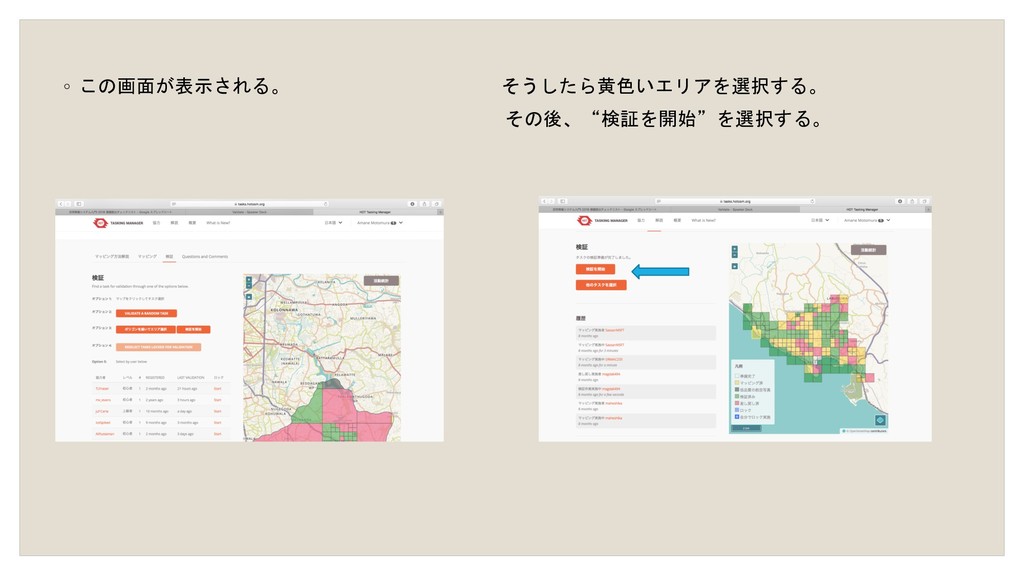Click the reload icon in right screenshot's address bar
Screen dimensions: 1024x576
pyautogui.click(x=812, y=201)
